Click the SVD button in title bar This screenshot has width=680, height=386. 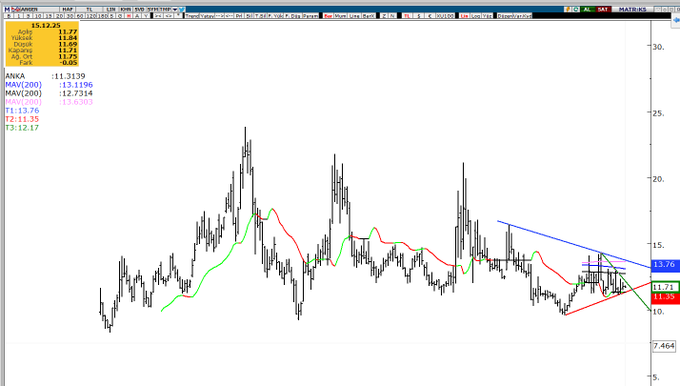point(140,9)
